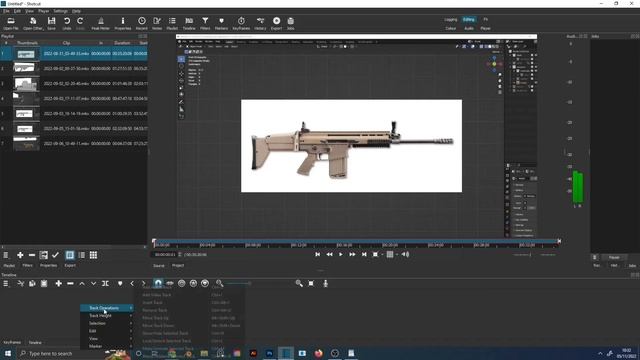Start playback with the play button
Image resolution: width=640 pixels, height=360 pixels.
click(341, 254)
